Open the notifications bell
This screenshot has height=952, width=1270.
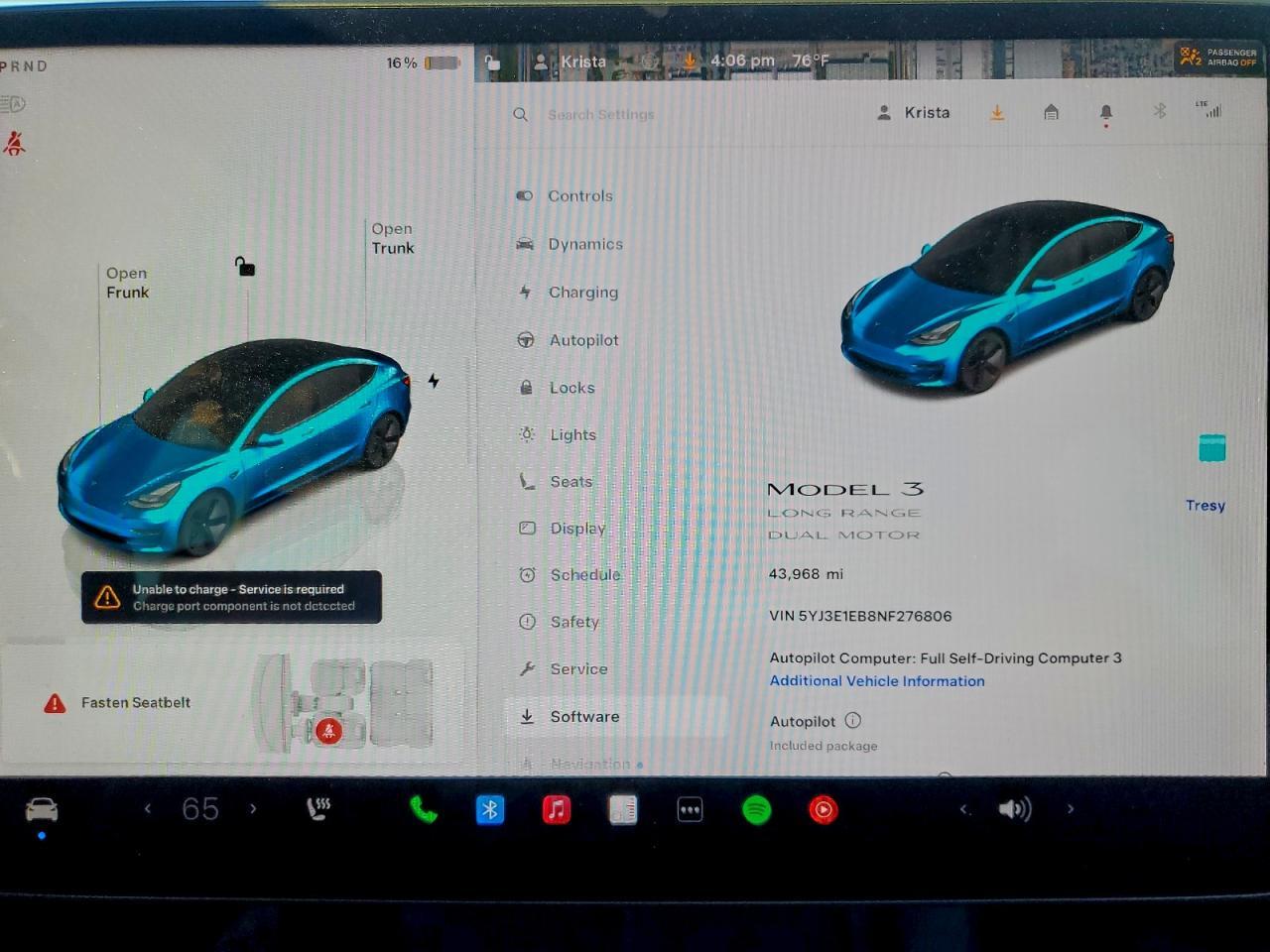point(1106,114)
